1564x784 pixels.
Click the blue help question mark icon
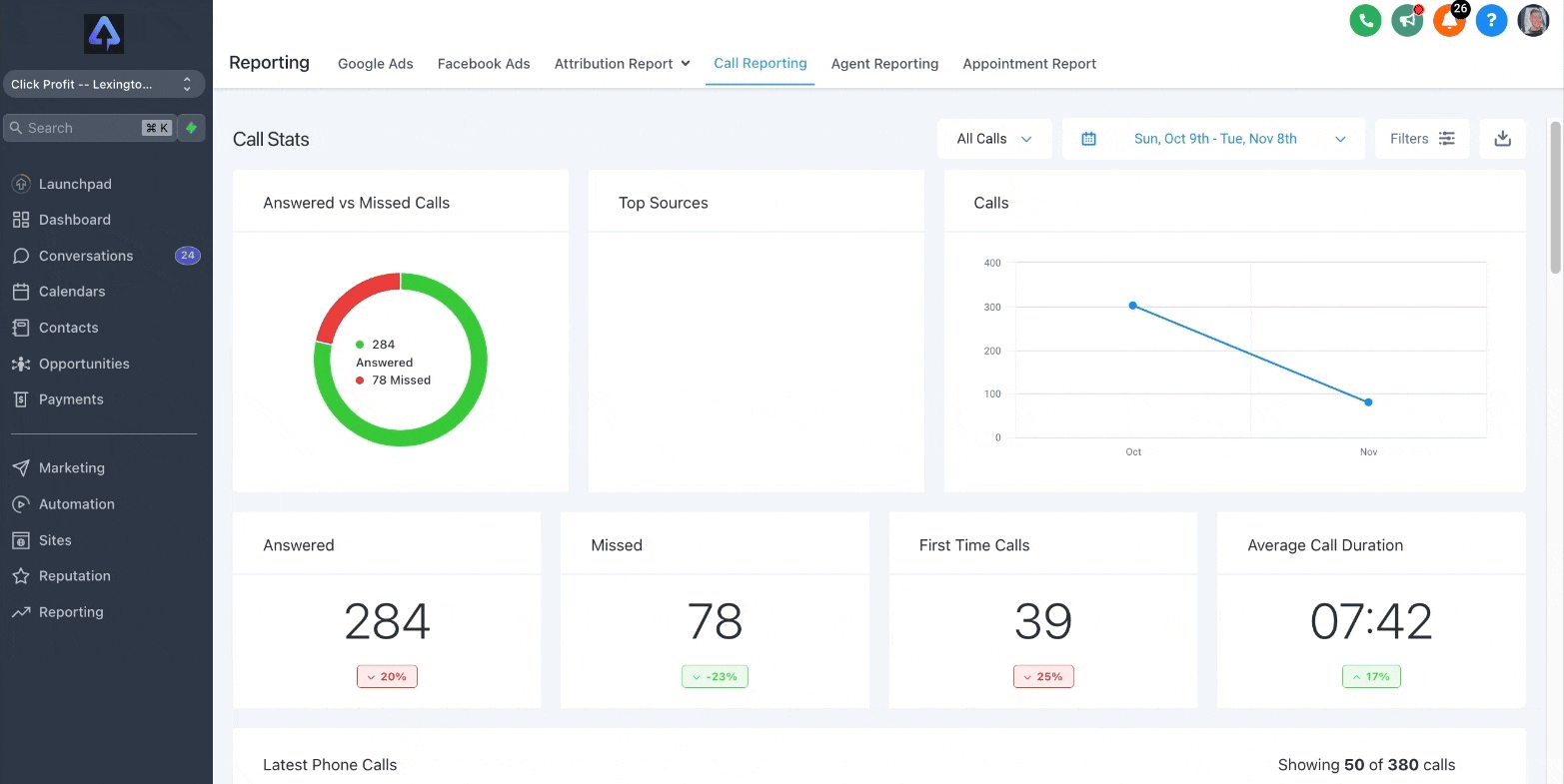click(1491, 20)
